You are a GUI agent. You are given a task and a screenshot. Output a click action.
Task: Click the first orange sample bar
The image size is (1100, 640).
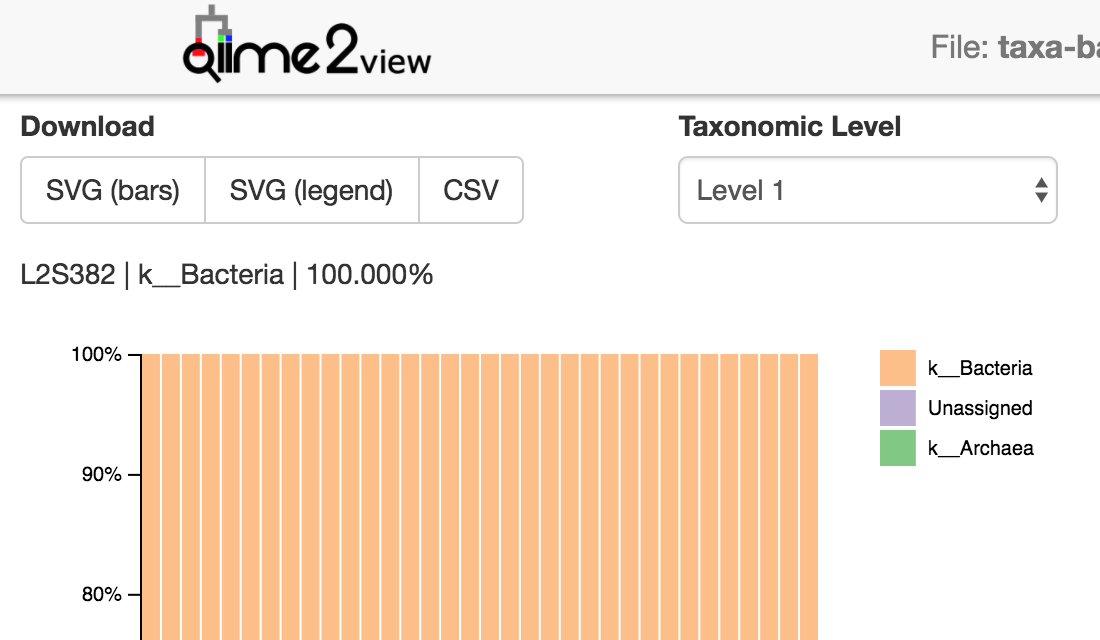[151, 497]
